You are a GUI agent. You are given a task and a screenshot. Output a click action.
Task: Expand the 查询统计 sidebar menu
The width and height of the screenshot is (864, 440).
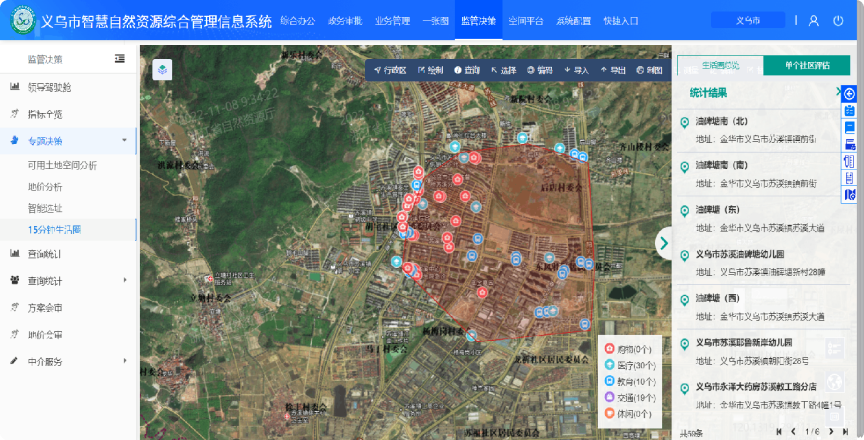coord(124,280)
